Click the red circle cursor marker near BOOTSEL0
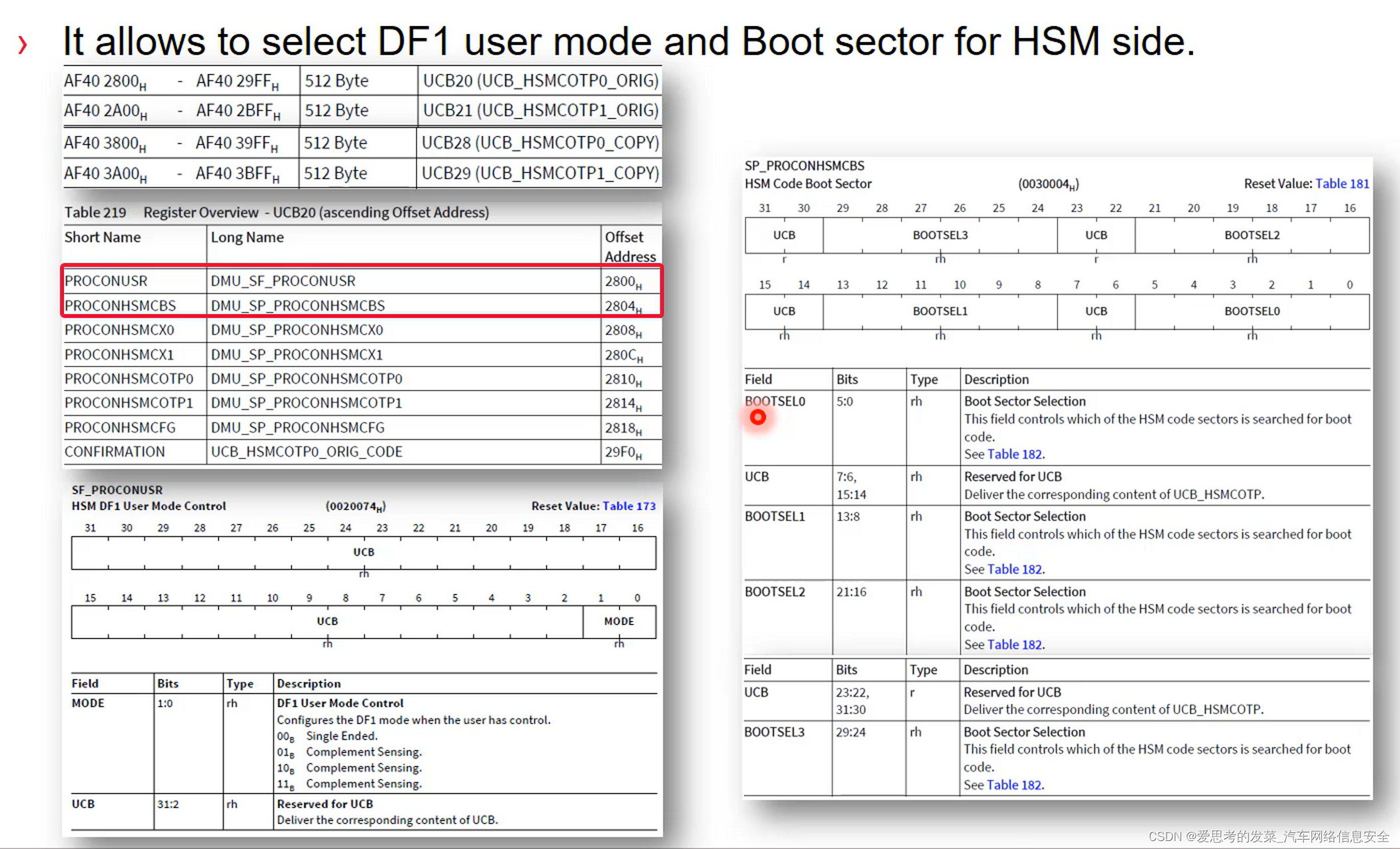 click(757, 418)
